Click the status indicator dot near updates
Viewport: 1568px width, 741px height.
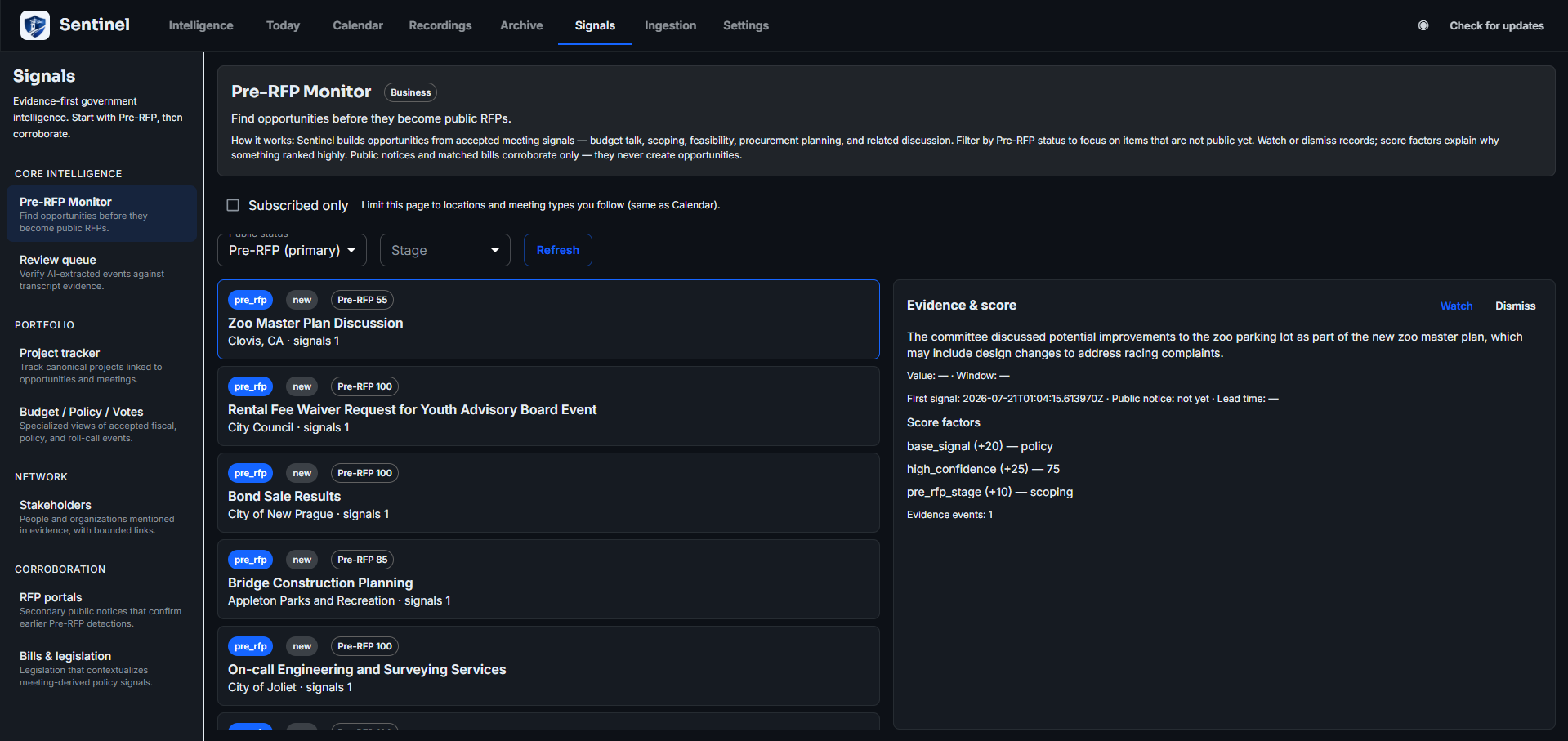coord(1423,25)
